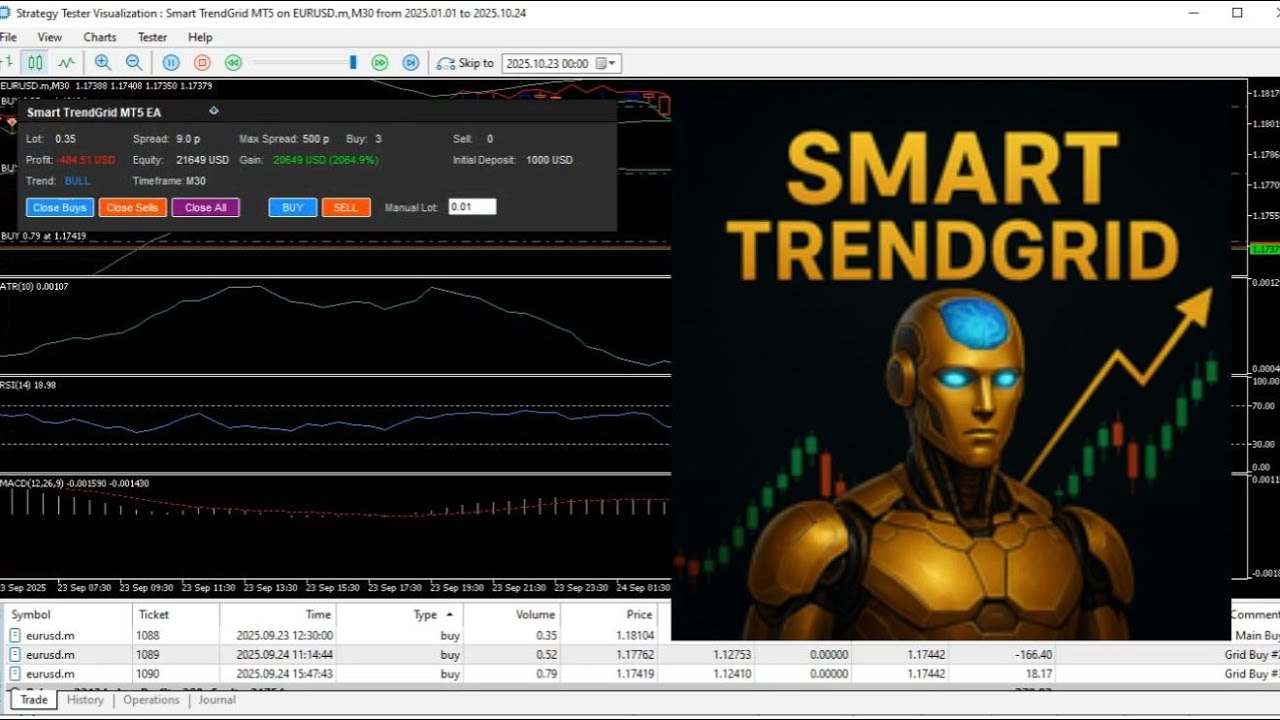Select ticket 1088 trade row
Screen dimensions: 1280x720
click(x=640, y=635)
